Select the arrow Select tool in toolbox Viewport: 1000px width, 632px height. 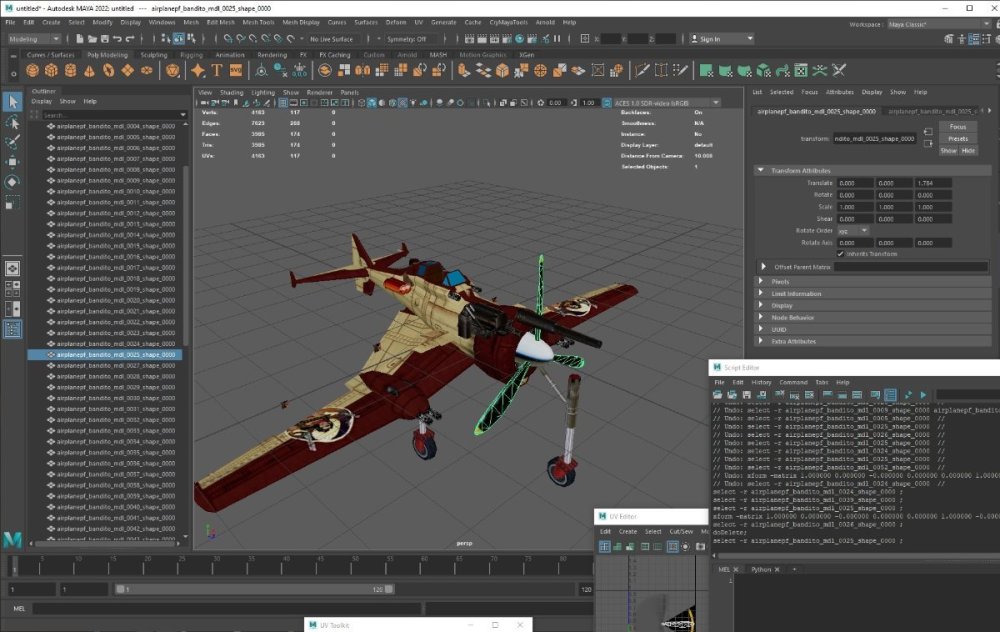pos(13,101)
